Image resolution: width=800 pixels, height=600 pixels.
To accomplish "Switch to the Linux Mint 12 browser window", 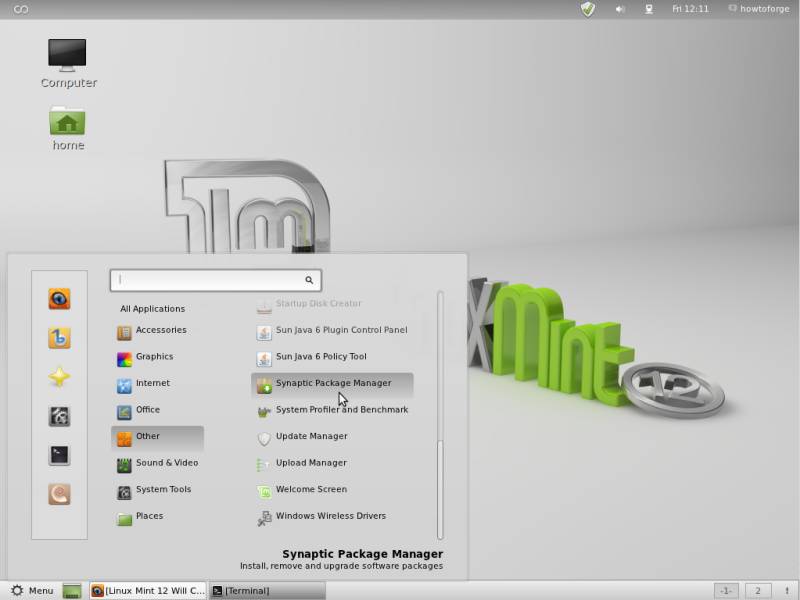I will coord(148,591).
